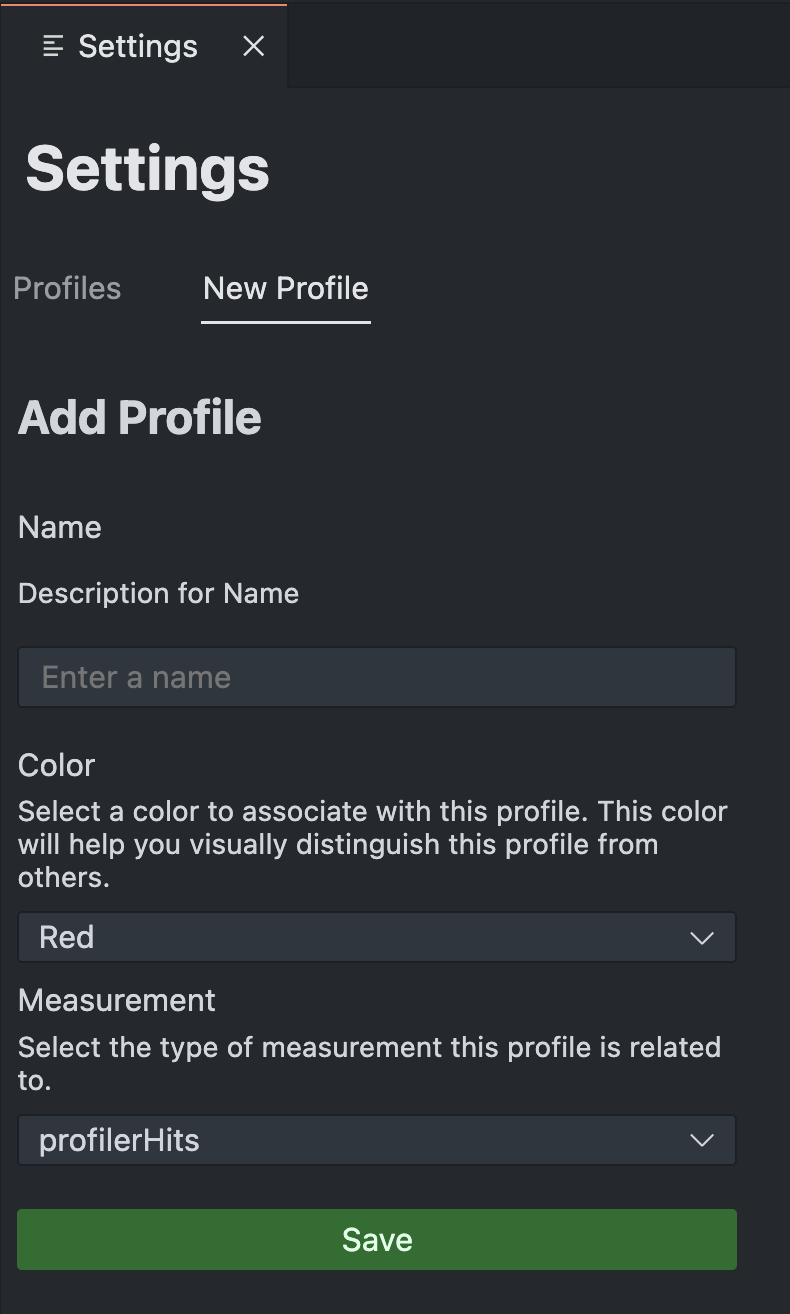Open the New Profile tab
This screenshot has height=1314, width=790.
tap(285, 289)
